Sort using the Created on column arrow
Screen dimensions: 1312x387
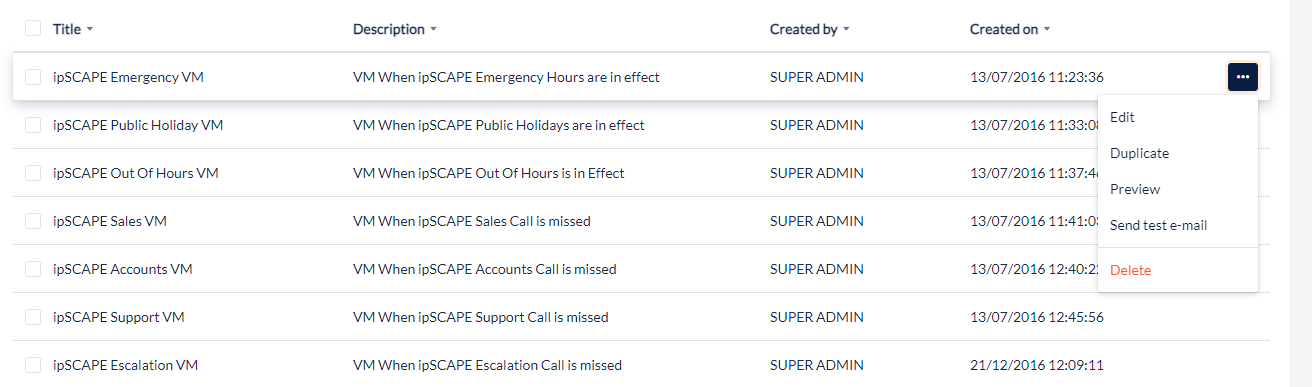coord(1047,30)
